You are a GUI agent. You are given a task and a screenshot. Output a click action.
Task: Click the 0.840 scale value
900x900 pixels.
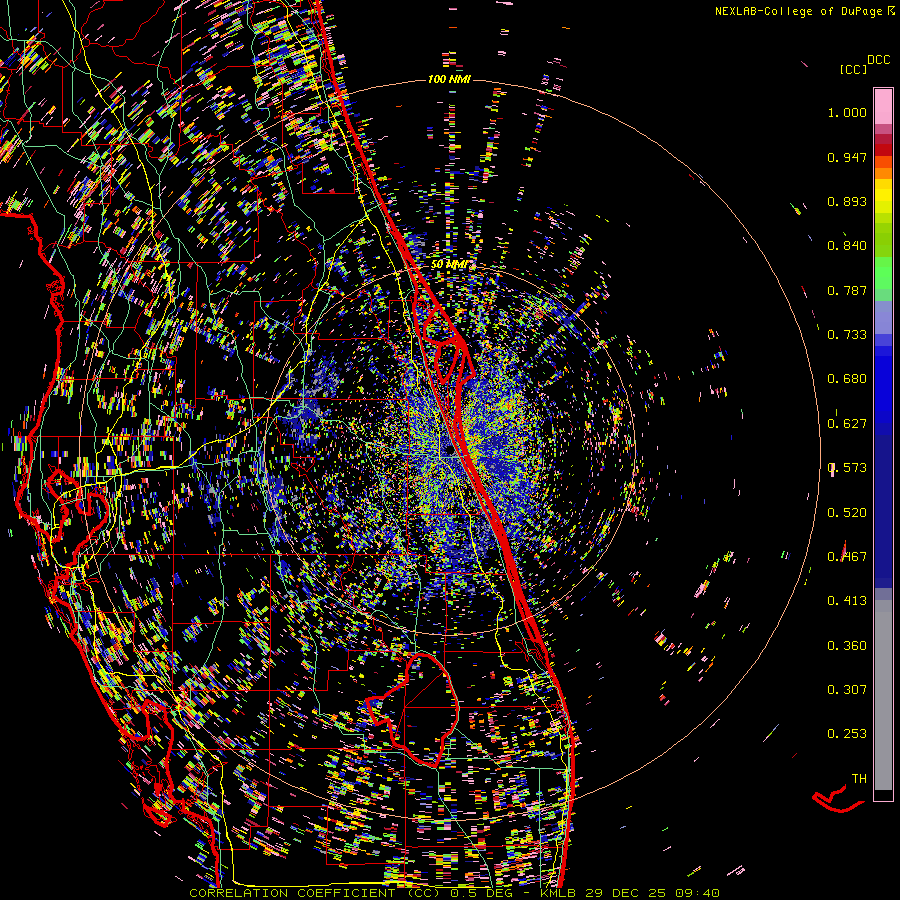pyautogui.click(x=847, y=246)
